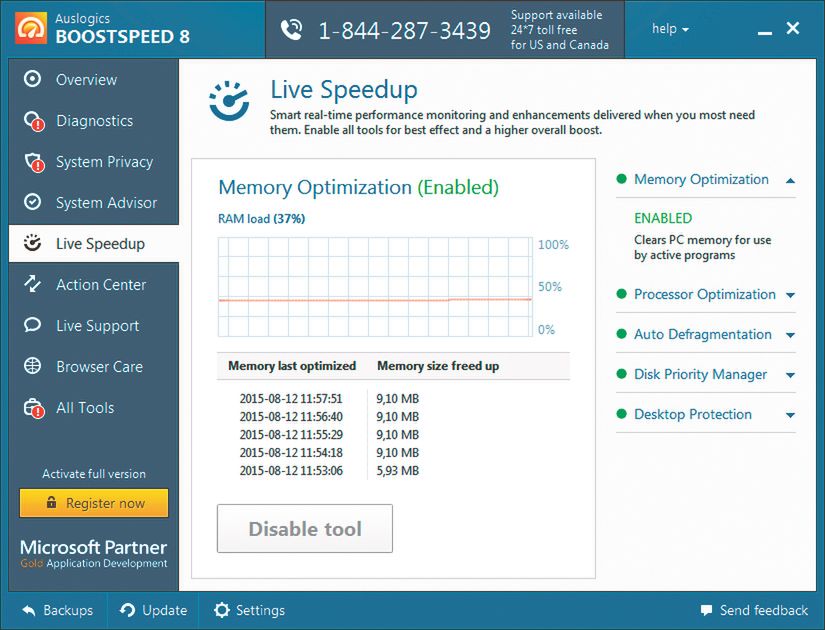Expand the Desktop Protection arrow

(x=790, y=415)
